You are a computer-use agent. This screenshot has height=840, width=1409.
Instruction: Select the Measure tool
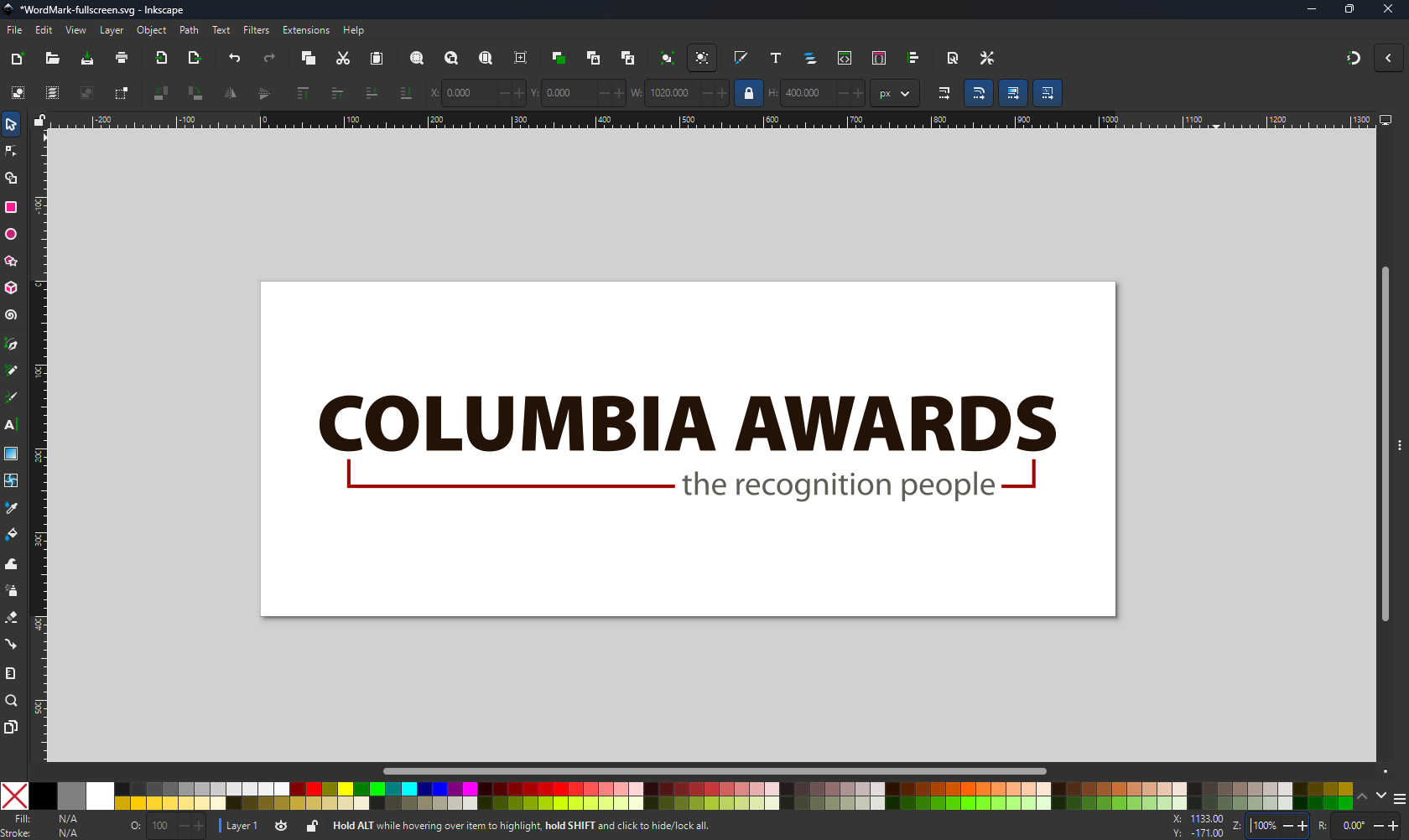(x=11, y=673)
